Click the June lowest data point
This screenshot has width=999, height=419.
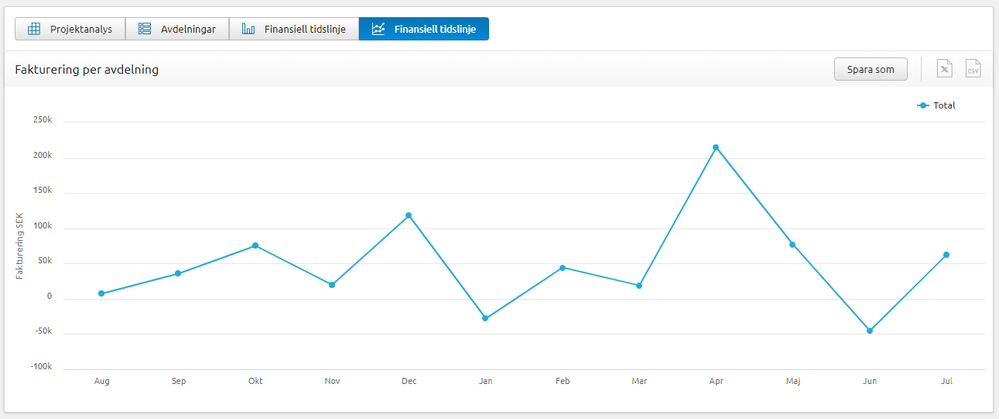(870, 330)
